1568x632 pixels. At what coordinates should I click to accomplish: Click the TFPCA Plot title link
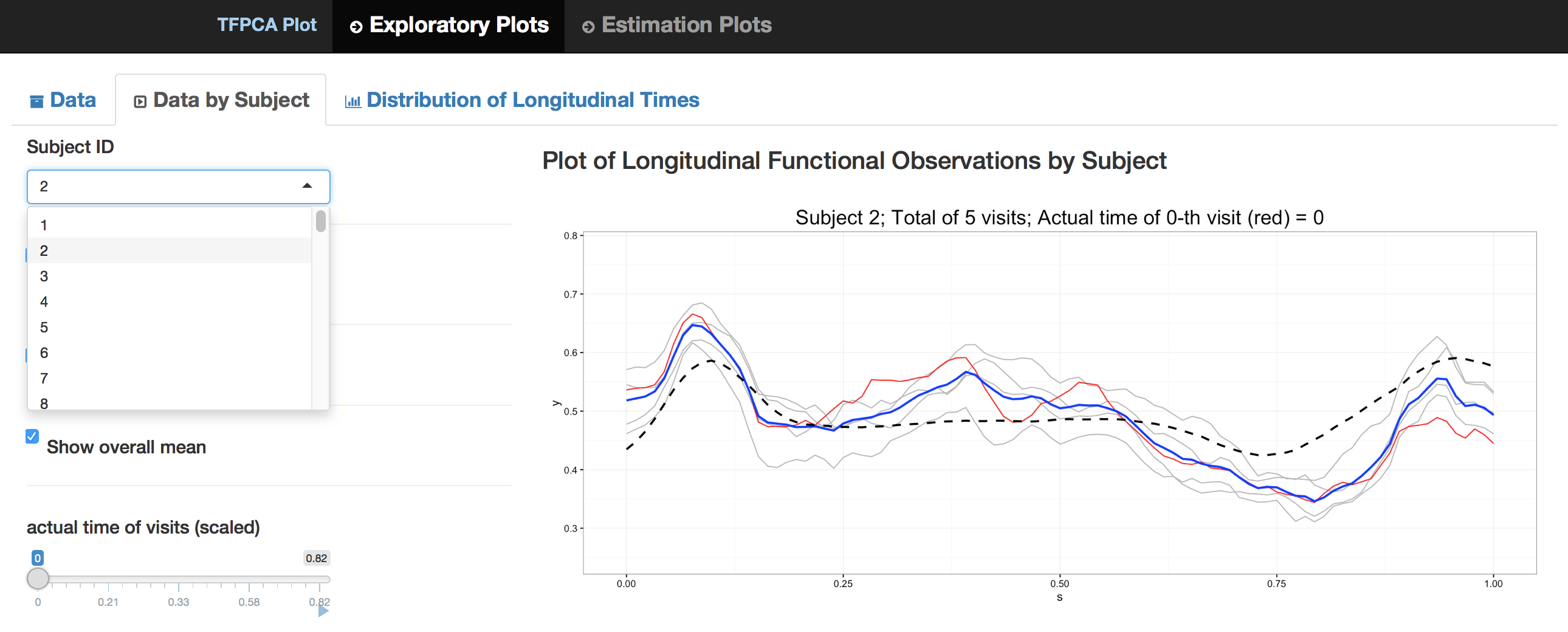(x=267, y=25)
